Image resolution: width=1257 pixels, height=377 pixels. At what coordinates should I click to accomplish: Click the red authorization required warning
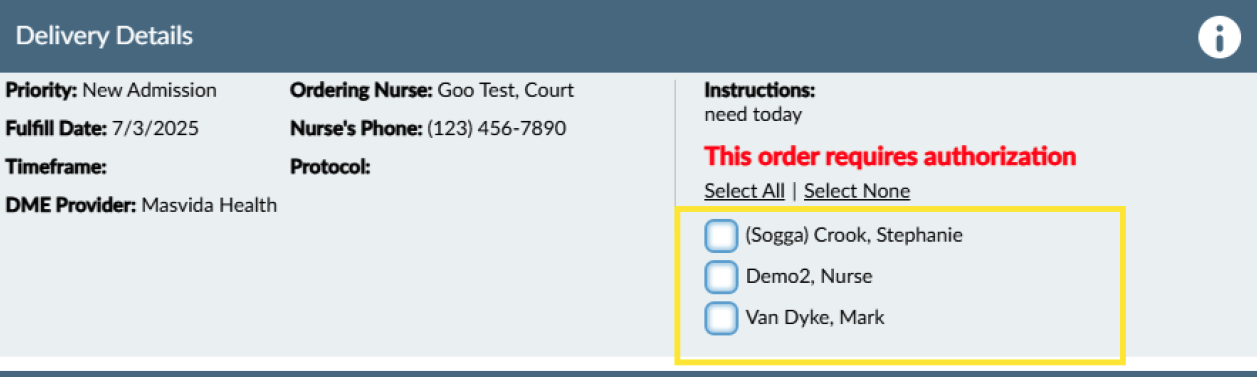(890, 156)
